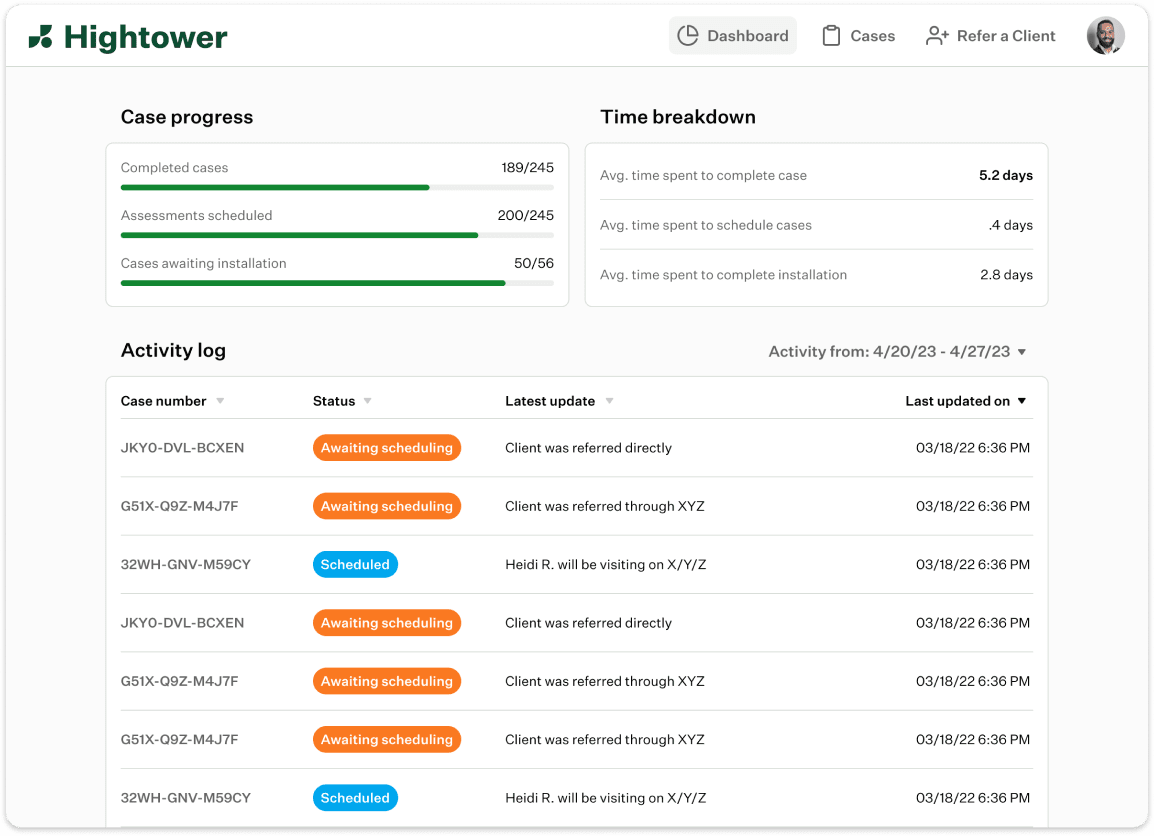Expand the Activity date range dropdown

pyautogui.click(x=1021, y=352)
